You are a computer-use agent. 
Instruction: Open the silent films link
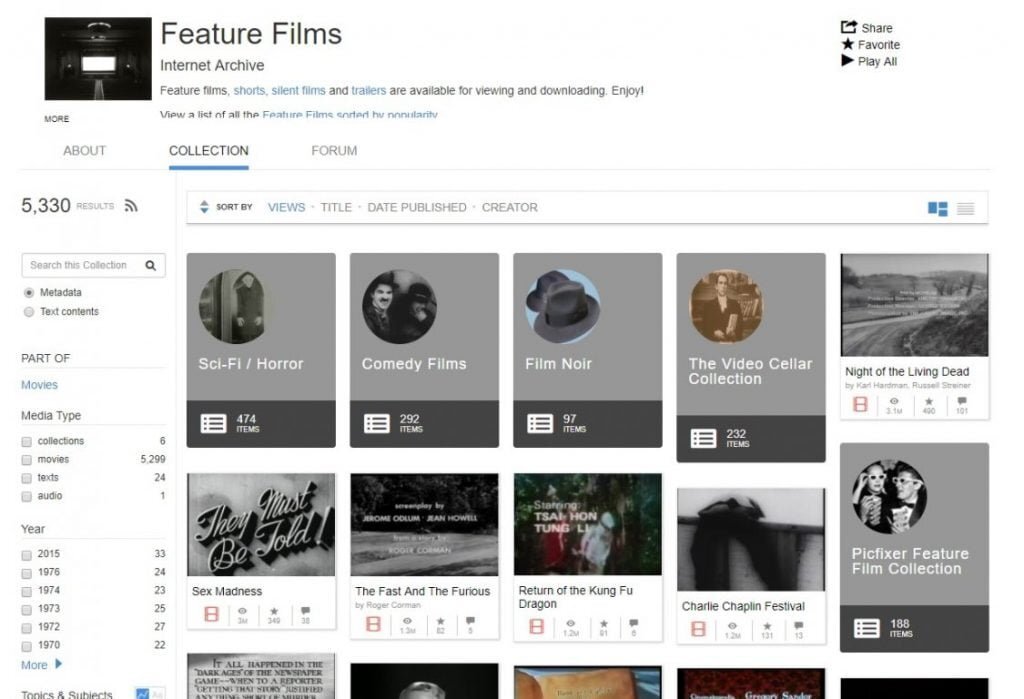tap(298, 90)
